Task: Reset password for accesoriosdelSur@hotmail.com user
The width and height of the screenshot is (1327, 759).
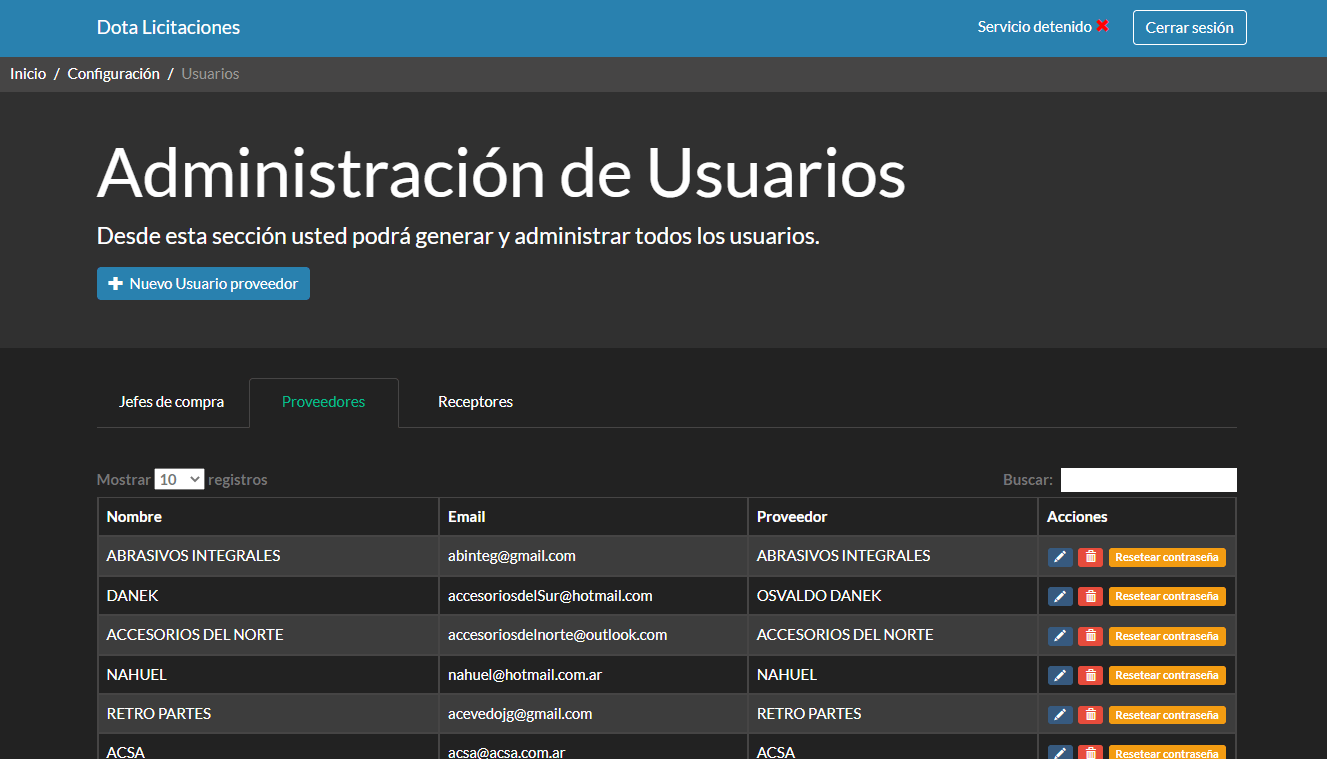Action: click(1166, 596)
